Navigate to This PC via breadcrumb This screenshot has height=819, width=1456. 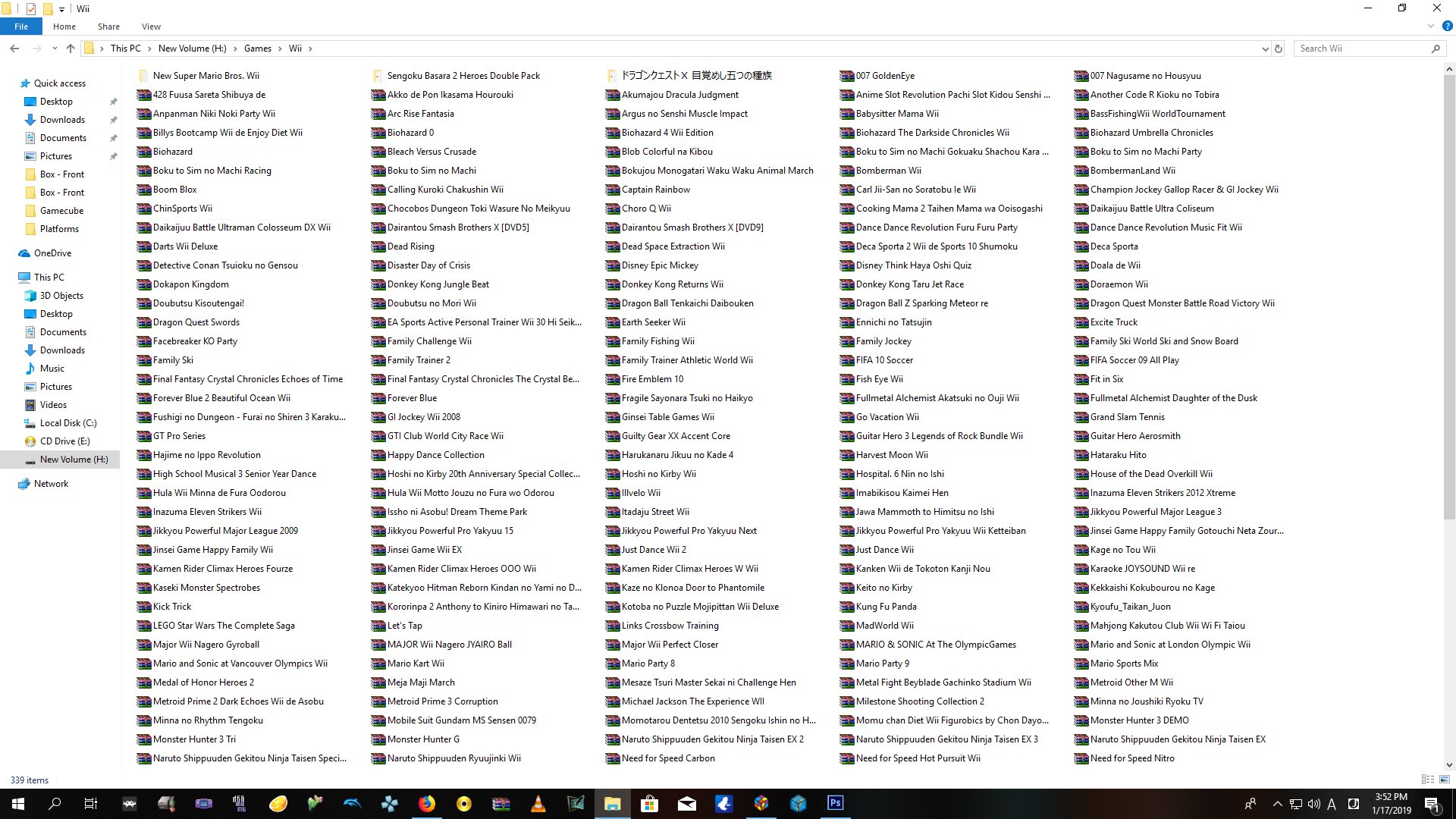(x=125, y=49)
